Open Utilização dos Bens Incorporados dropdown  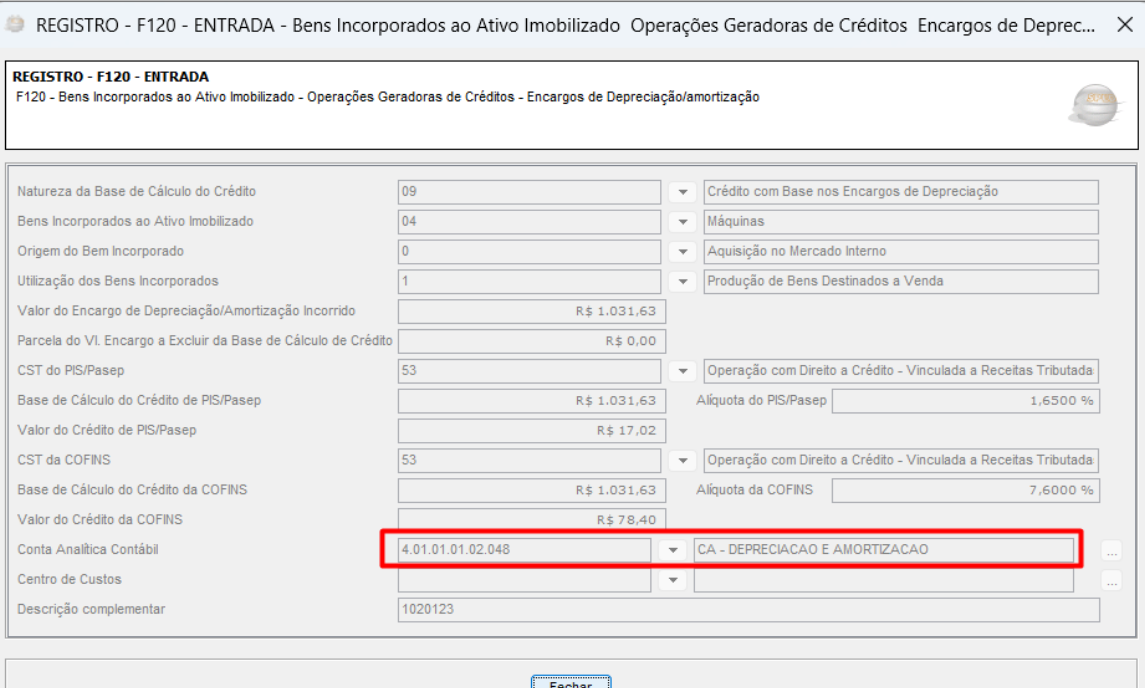[682, 282]
